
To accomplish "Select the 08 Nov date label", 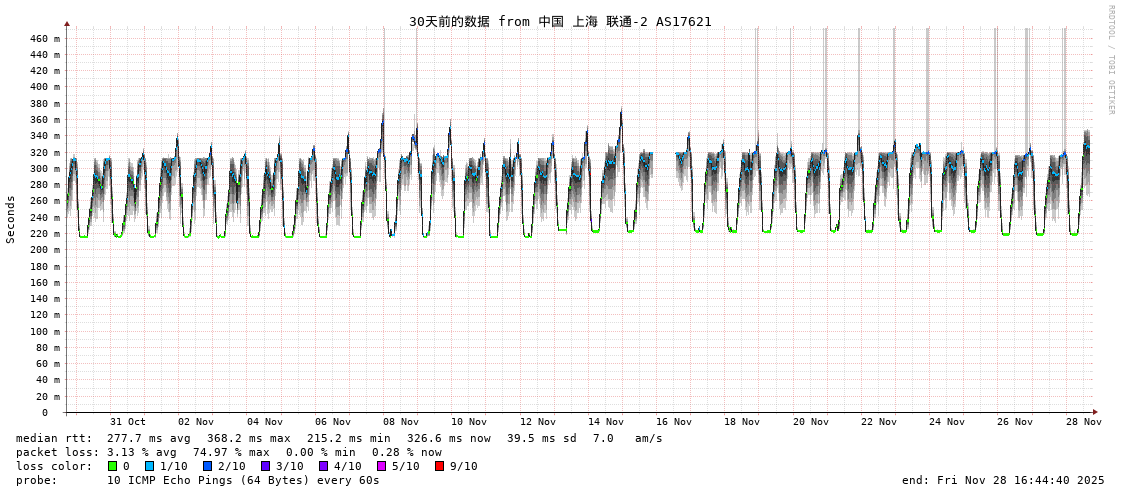I will 401,422.
